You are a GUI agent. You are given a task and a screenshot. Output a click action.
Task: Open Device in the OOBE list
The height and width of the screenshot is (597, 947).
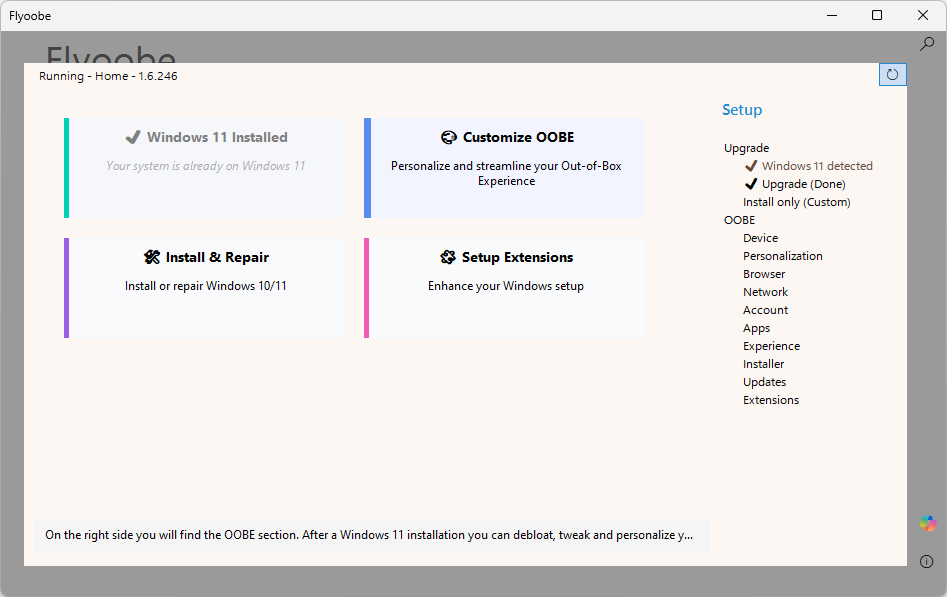pos(760,238)
